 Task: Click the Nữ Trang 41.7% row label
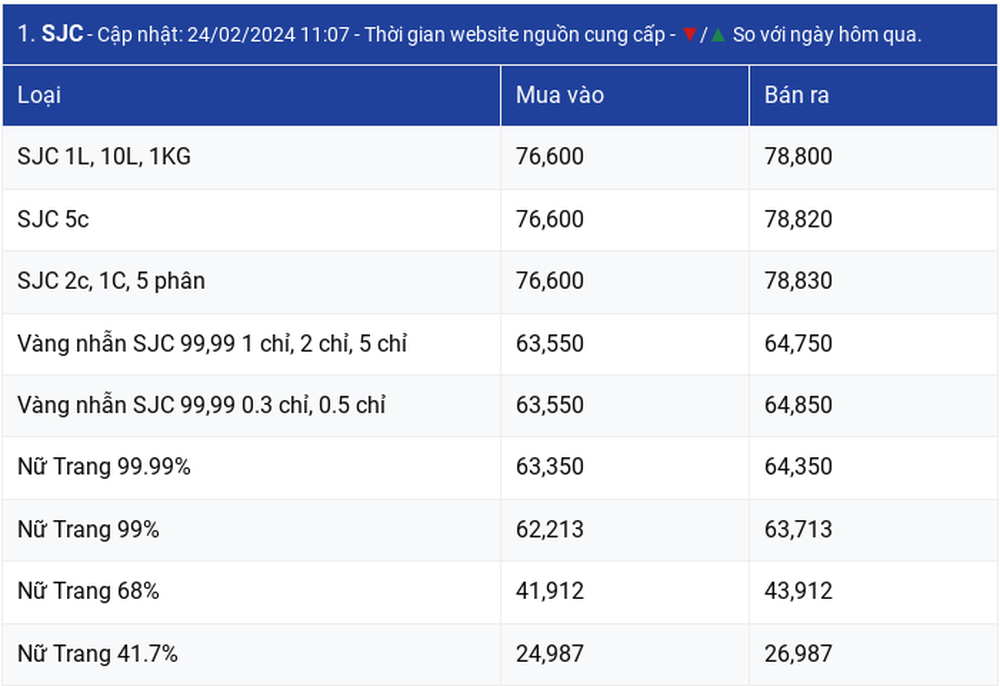coord(98,654)
